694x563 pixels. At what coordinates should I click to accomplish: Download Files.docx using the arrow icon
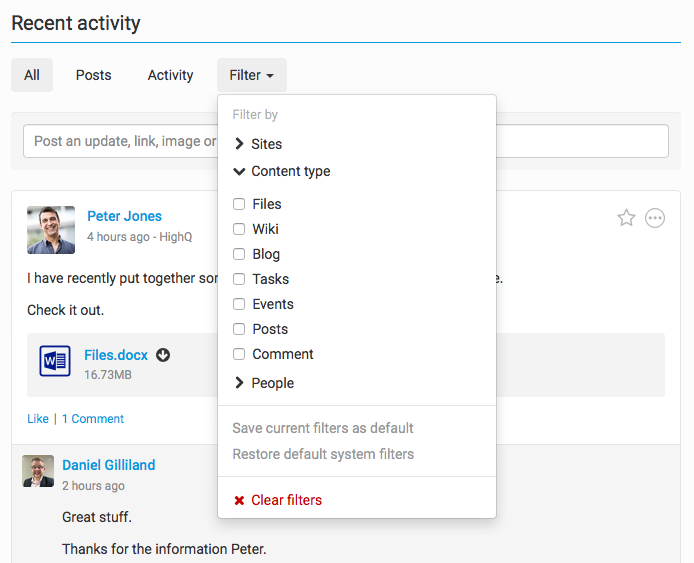pos(163,355)
